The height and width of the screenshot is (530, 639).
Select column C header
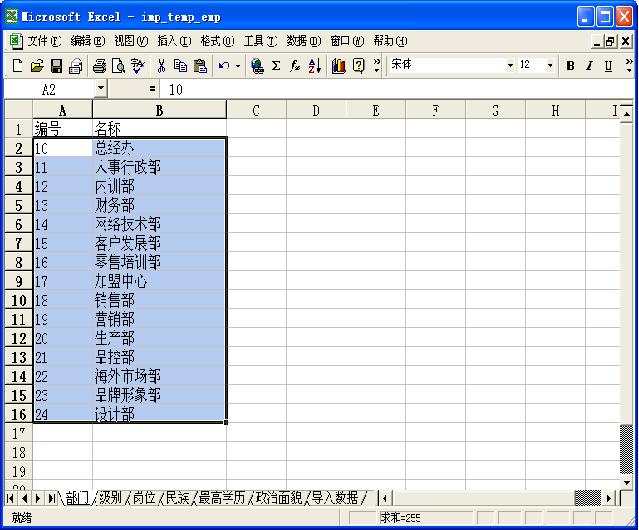click(x=256, y=110)
